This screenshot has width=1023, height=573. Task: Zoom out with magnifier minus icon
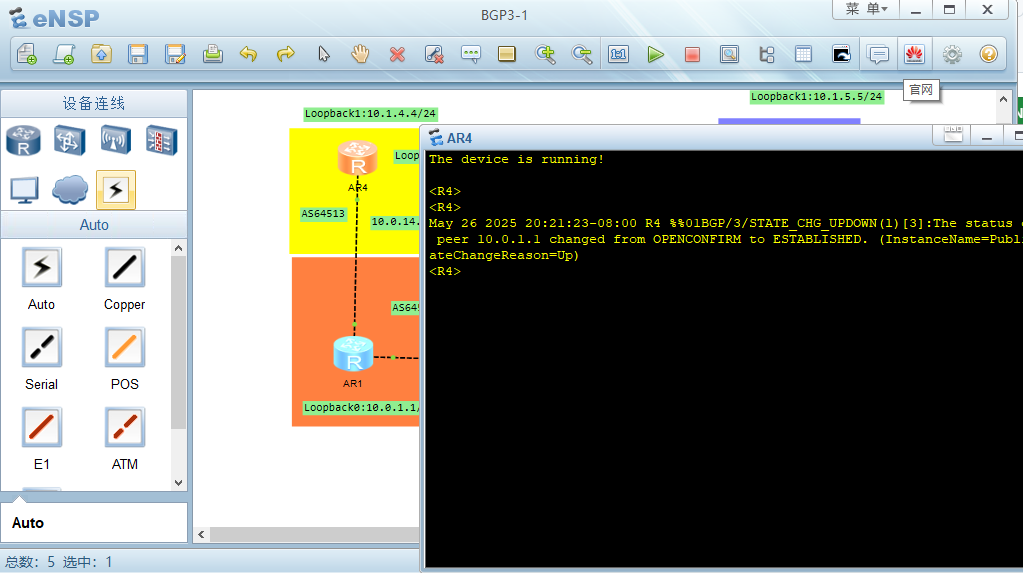tap(581, 54)
